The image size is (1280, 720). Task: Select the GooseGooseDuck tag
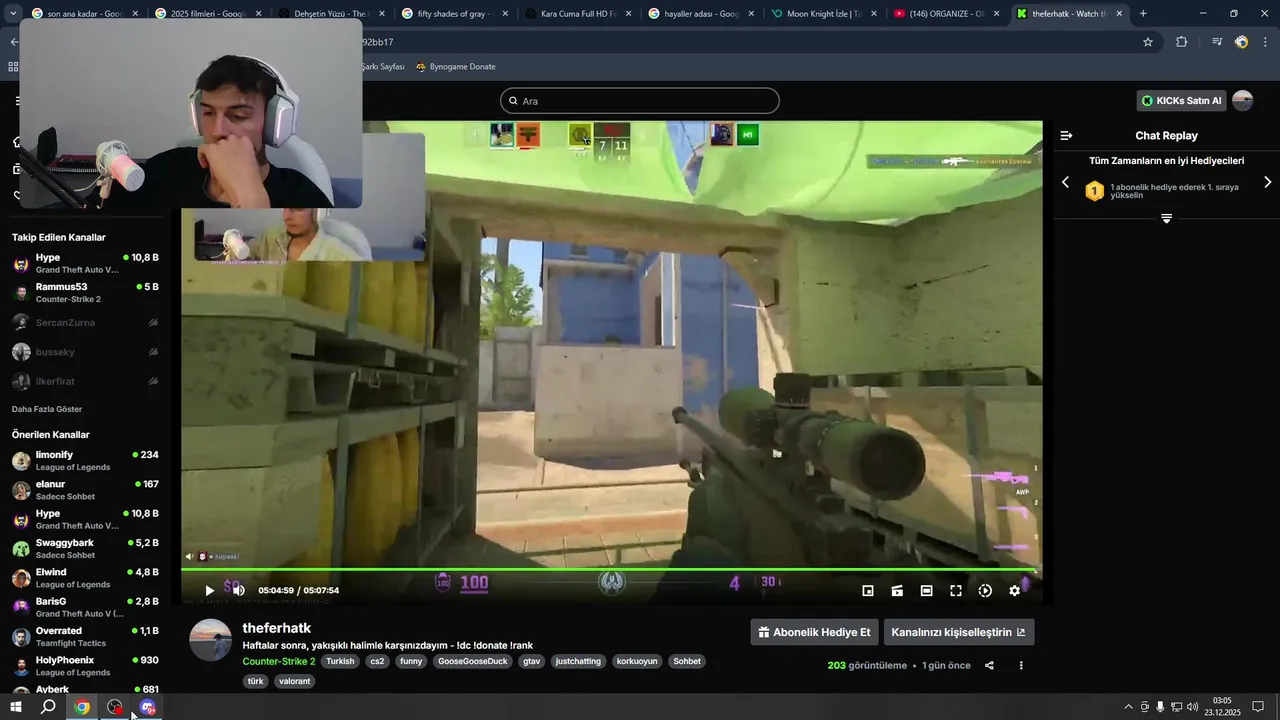pos(473,661)
